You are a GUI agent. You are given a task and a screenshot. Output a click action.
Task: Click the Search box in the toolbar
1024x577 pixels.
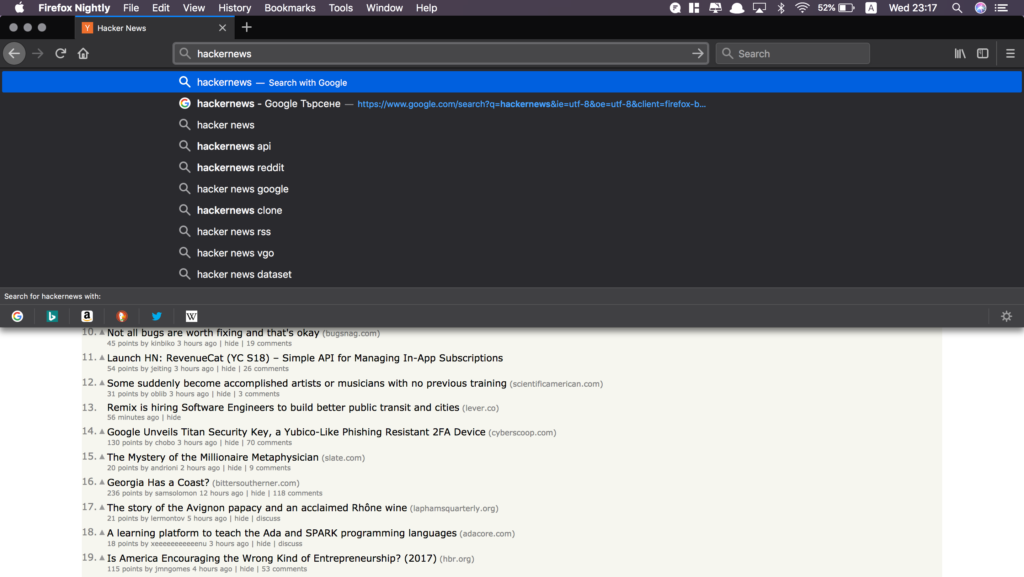tap(793, 54)
